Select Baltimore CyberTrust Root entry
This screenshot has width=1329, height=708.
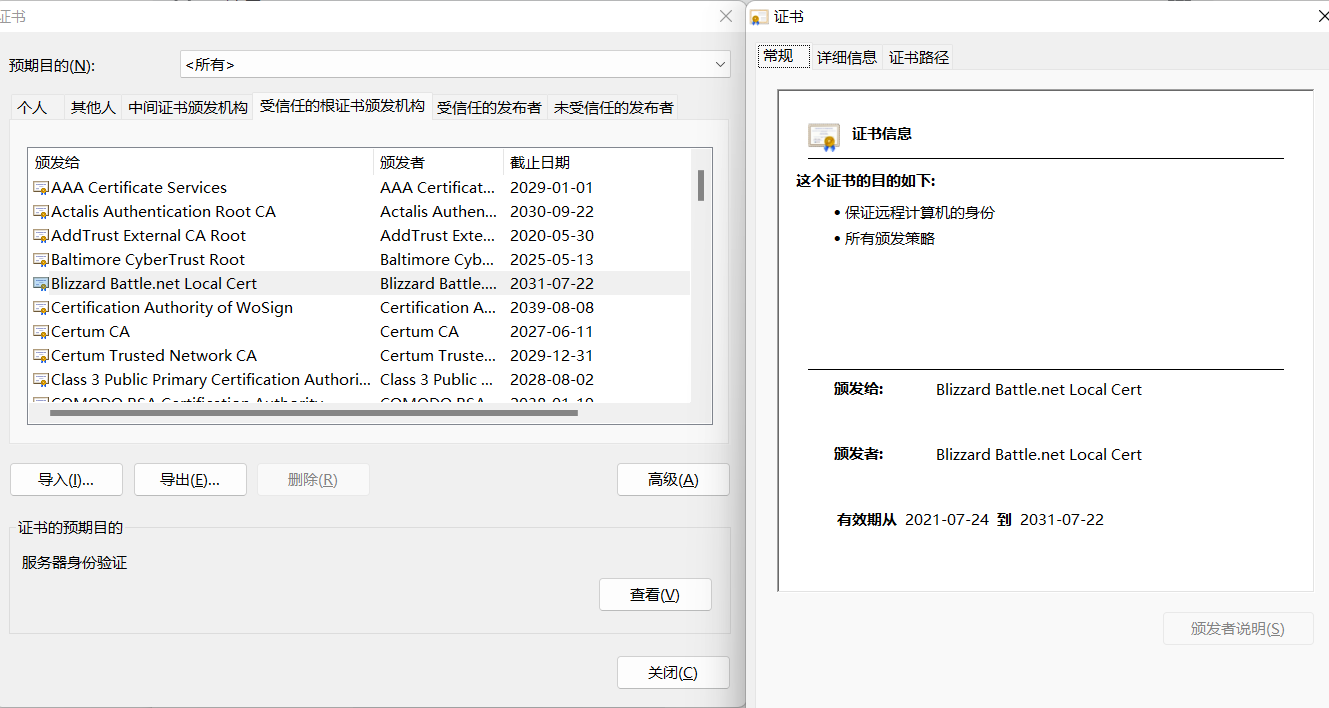point(148,260)
